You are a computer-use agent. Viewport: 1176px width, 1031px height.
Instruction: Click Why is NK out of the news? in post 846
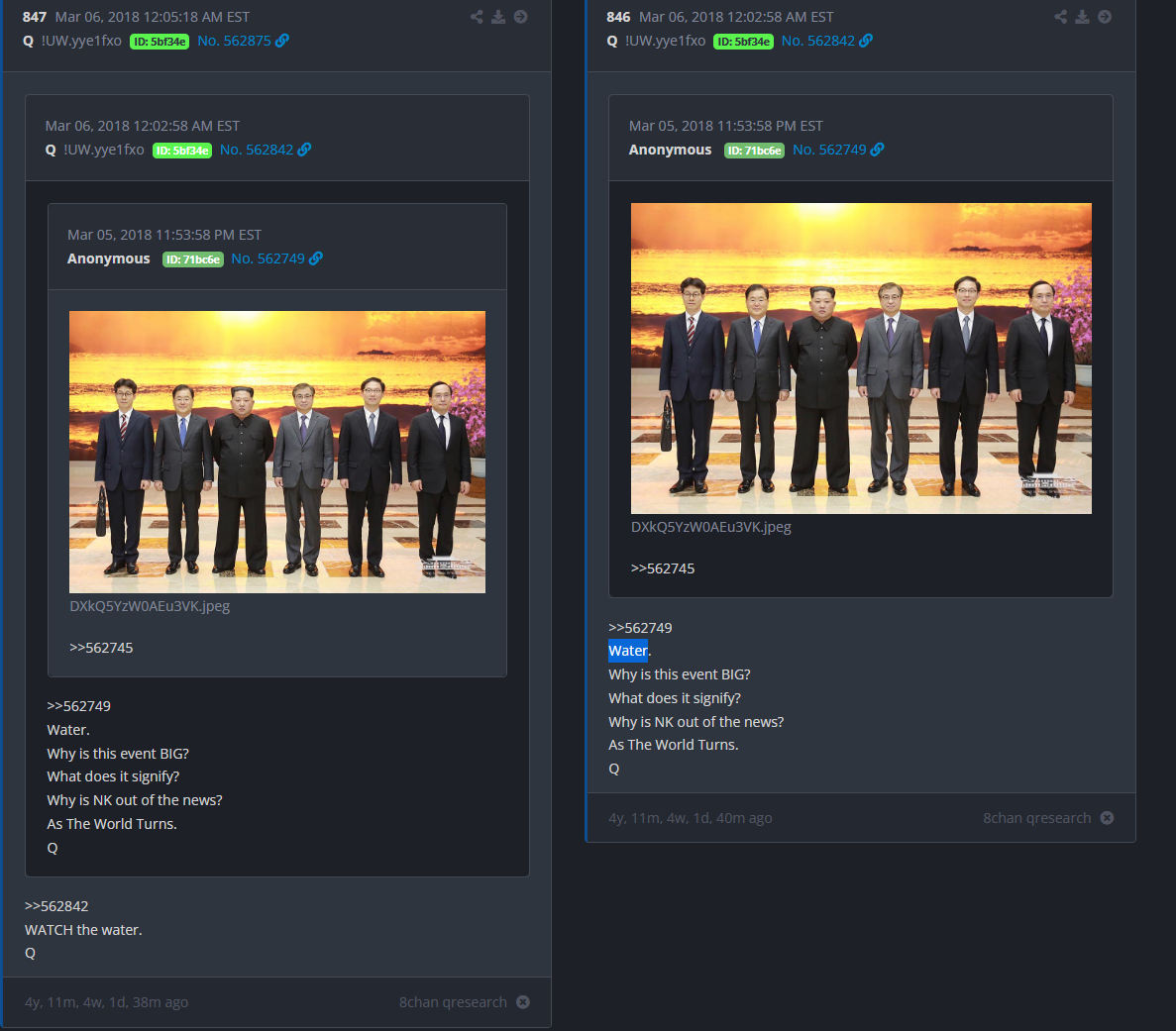696,721
